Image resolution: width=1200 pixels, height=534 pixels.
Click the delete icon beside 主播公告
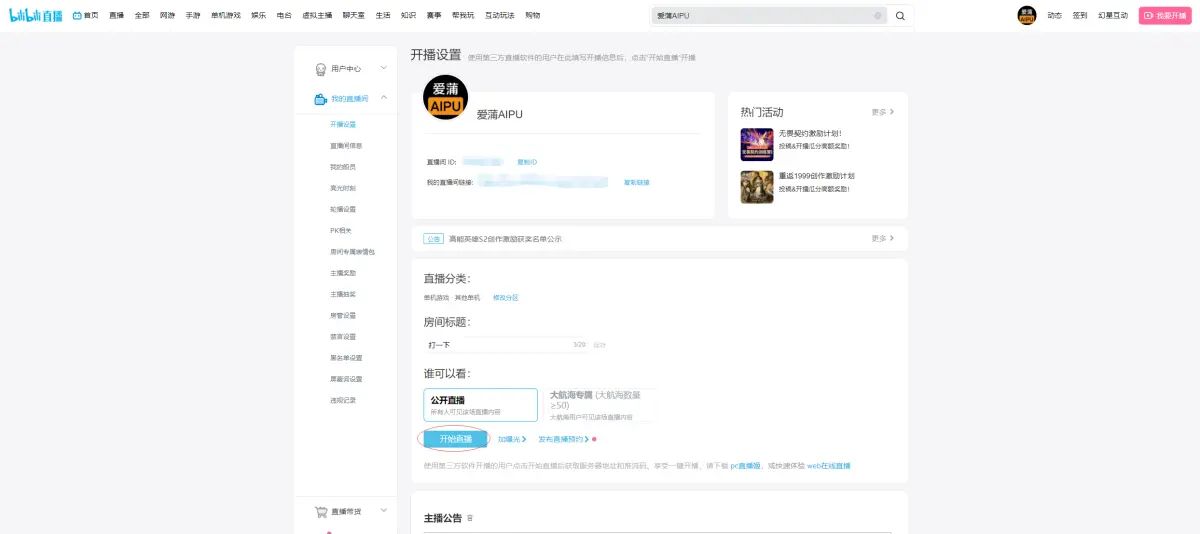tap(471, 518)
